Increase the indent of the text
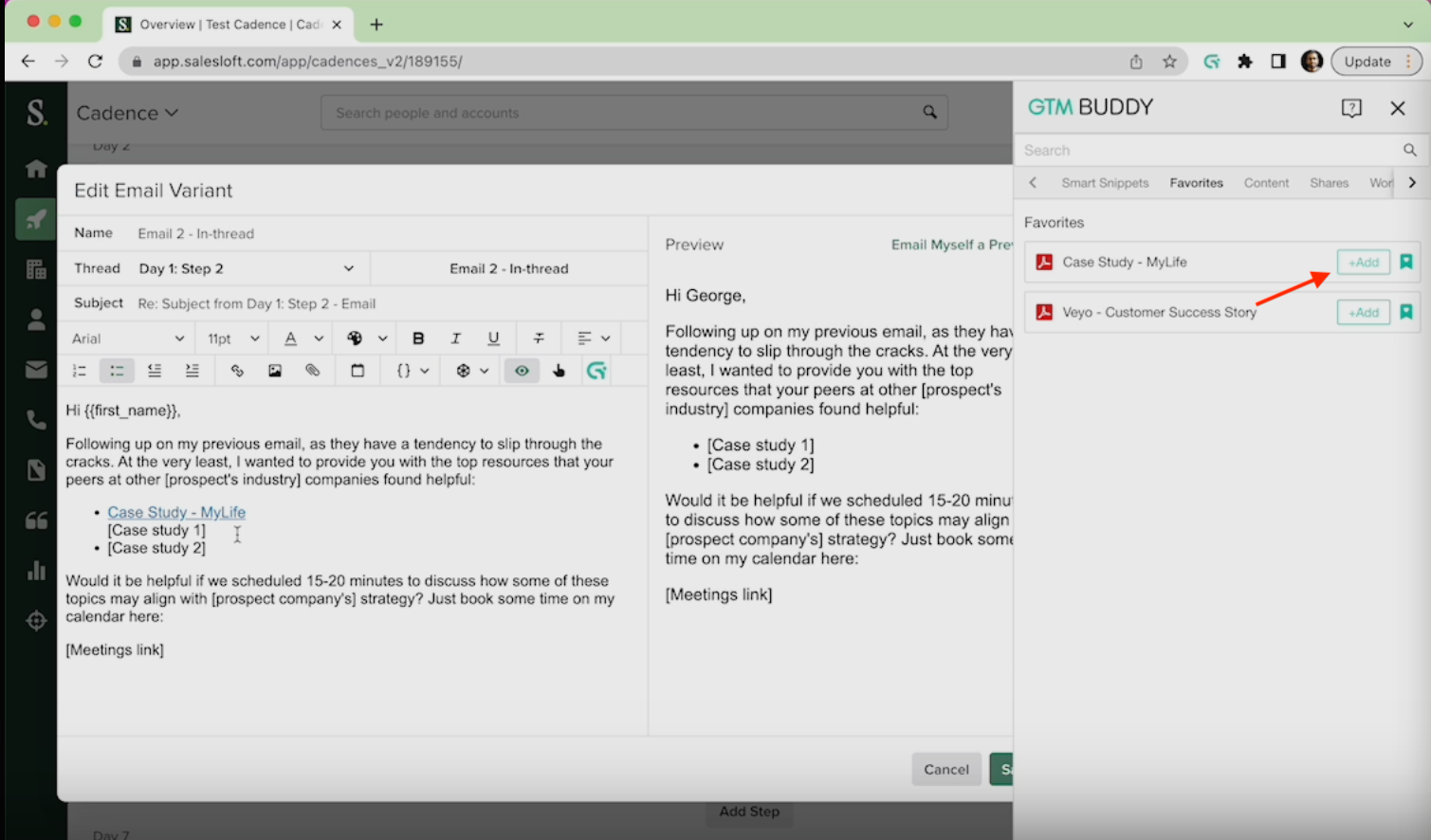The width and height of the screenshot is (1431, 840). tap(192, 371)
